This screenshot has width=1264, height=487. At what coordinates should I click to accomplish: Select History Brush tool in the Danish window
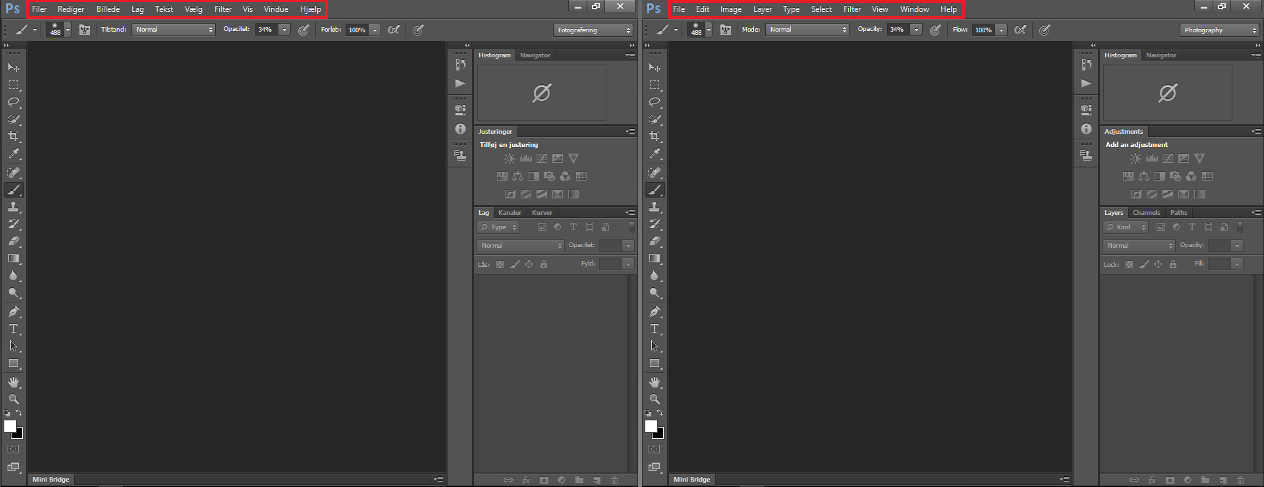point(14,224)
